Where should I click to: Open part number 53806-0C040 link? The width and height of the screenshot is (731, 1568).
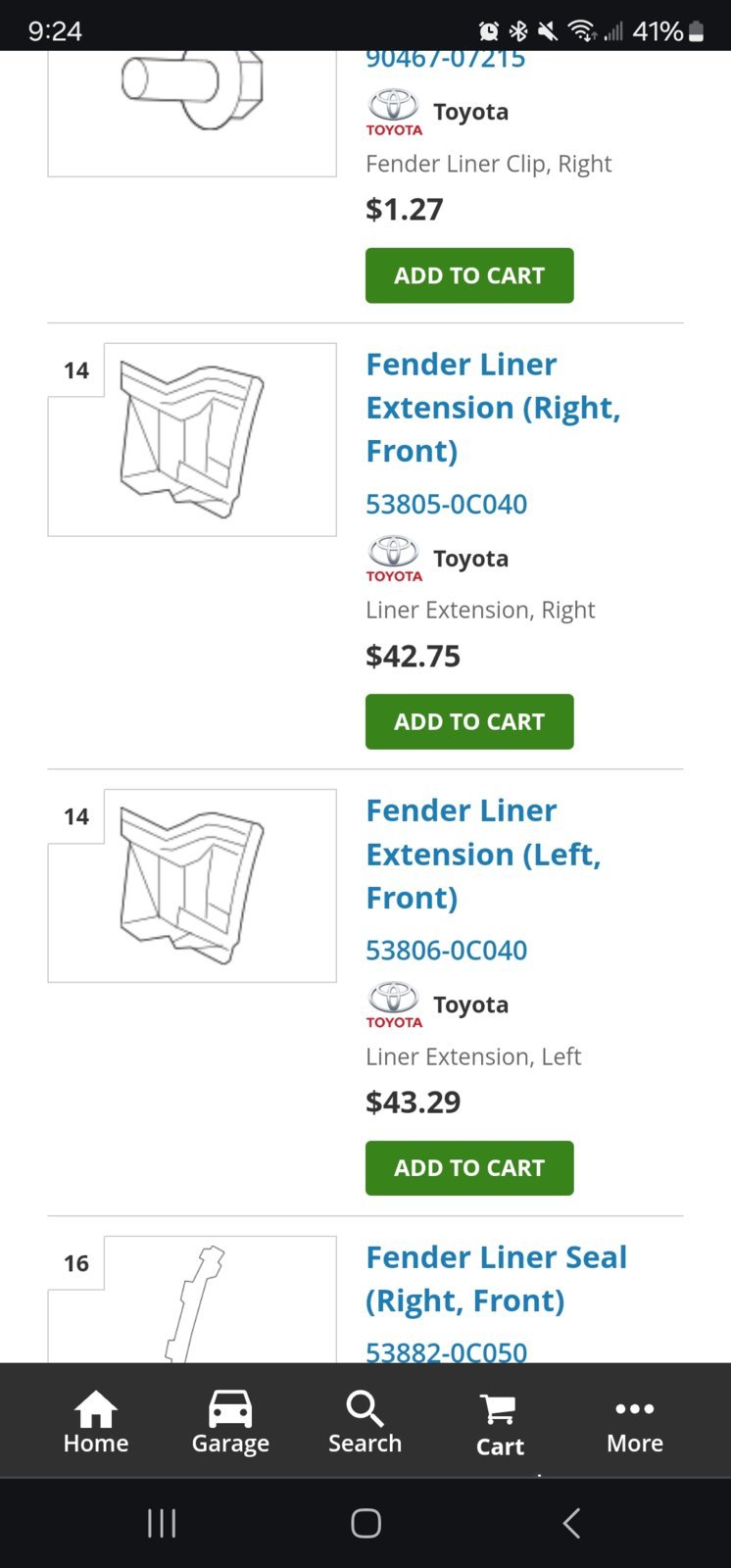pyautogui.click(x=447, y=950)
